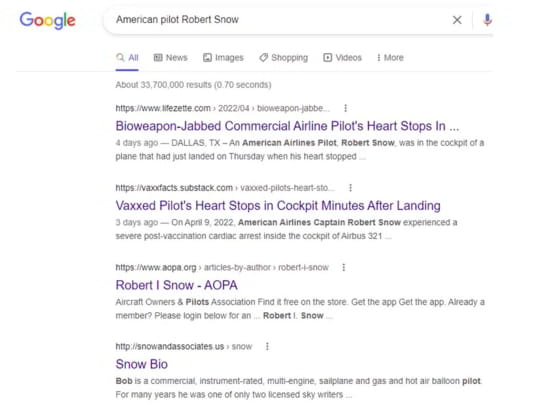550x418 pixels.
Task: Expand the More search options menu
Action: tap(390, 58)
